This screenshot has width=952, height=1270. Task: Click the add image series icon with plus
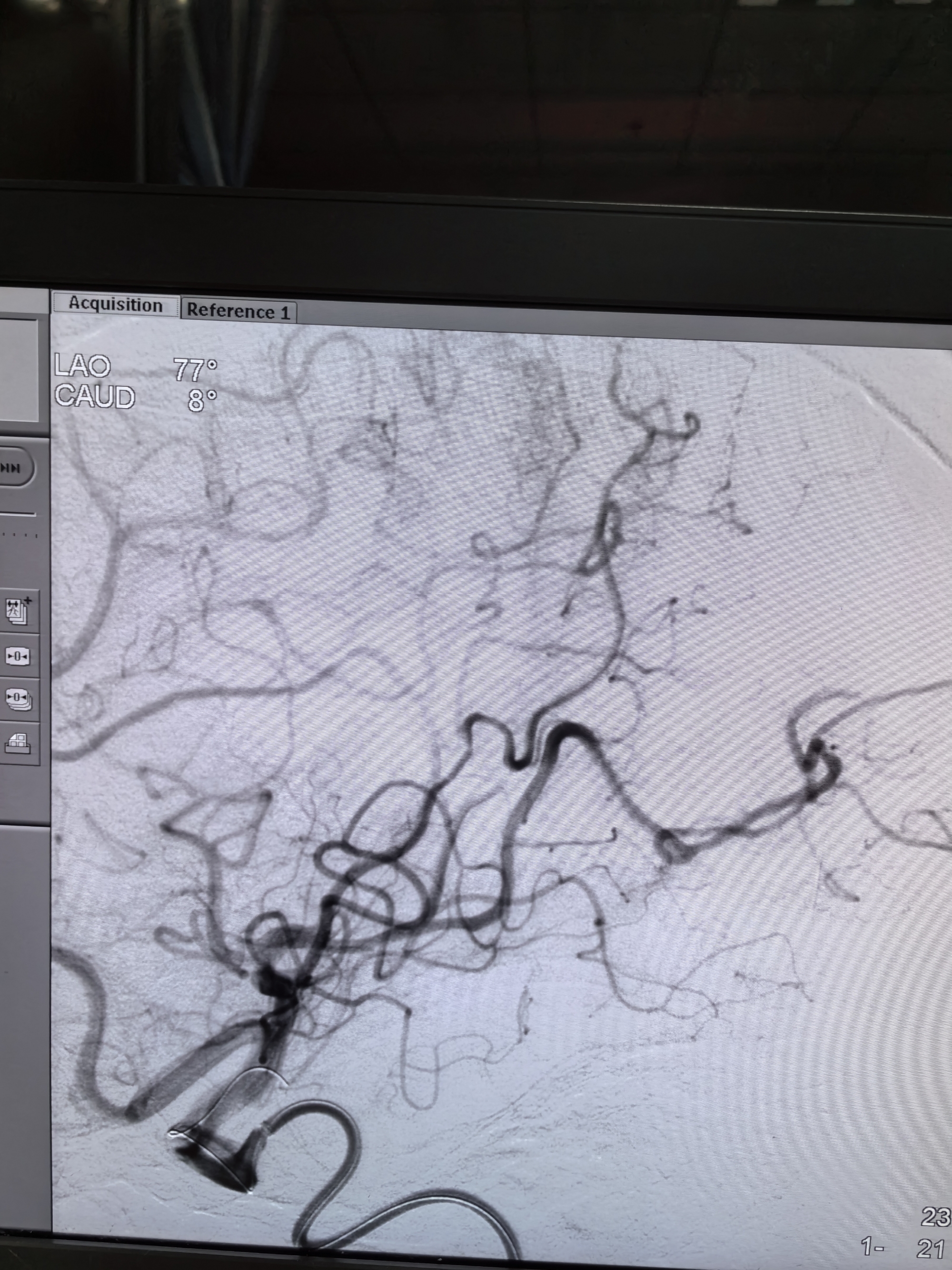(19, 611)
